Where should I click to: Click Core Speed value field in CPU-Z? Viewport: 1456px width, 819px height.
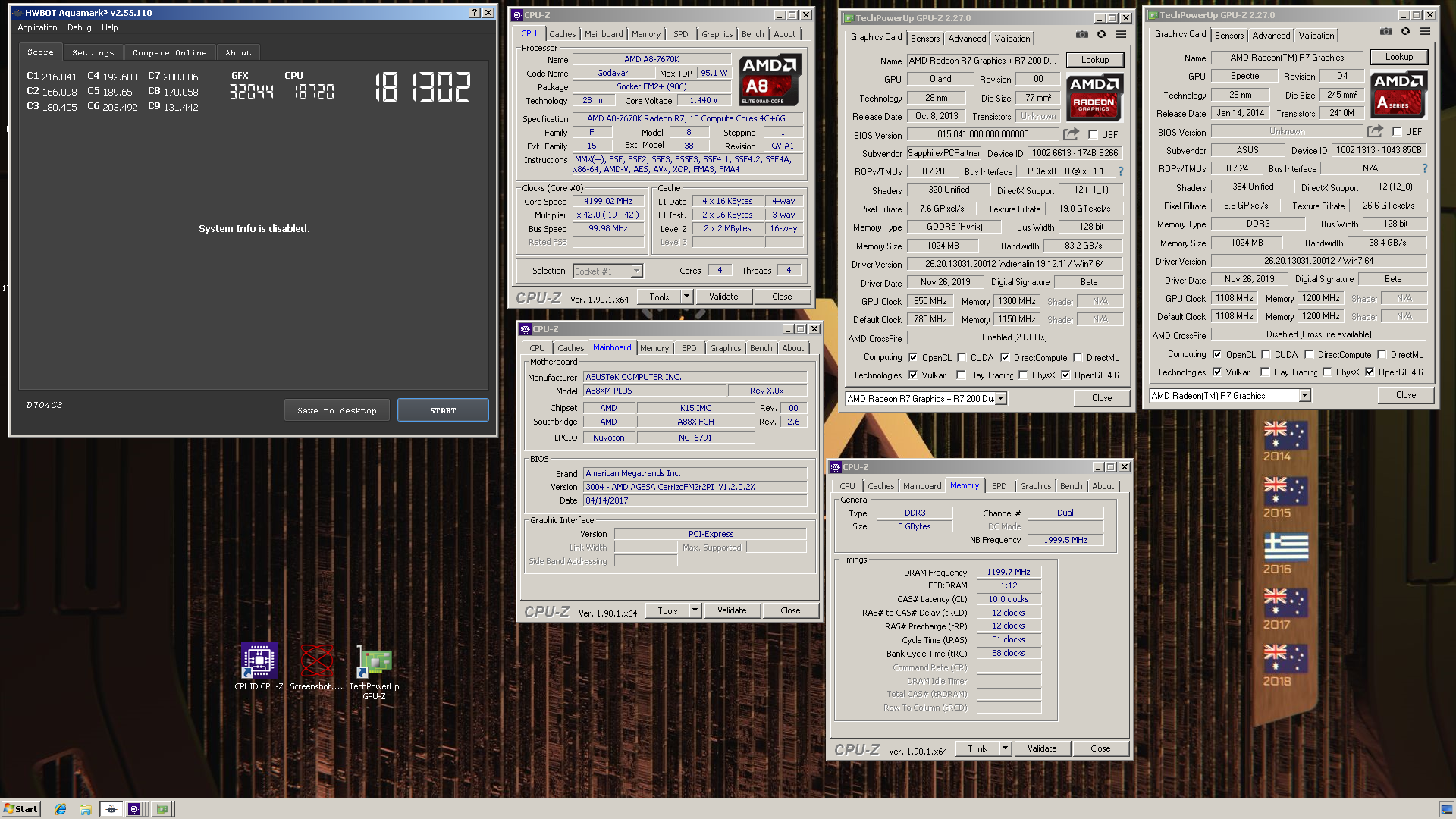click(608, 202)
